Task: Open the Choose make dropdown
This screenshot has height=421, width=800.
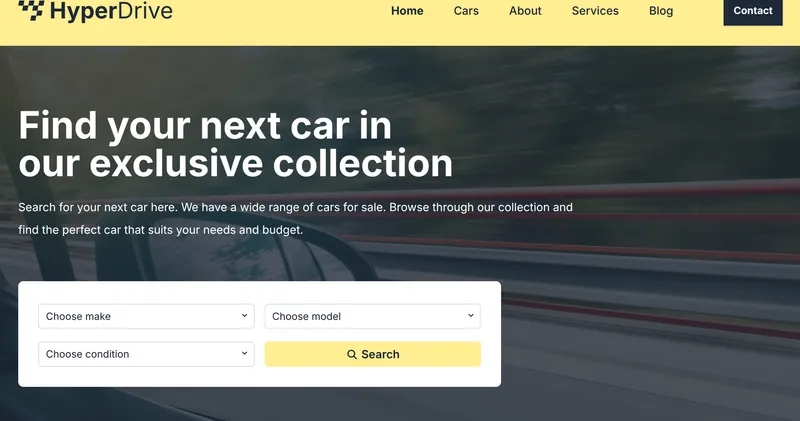Action: tap(146, 316)
